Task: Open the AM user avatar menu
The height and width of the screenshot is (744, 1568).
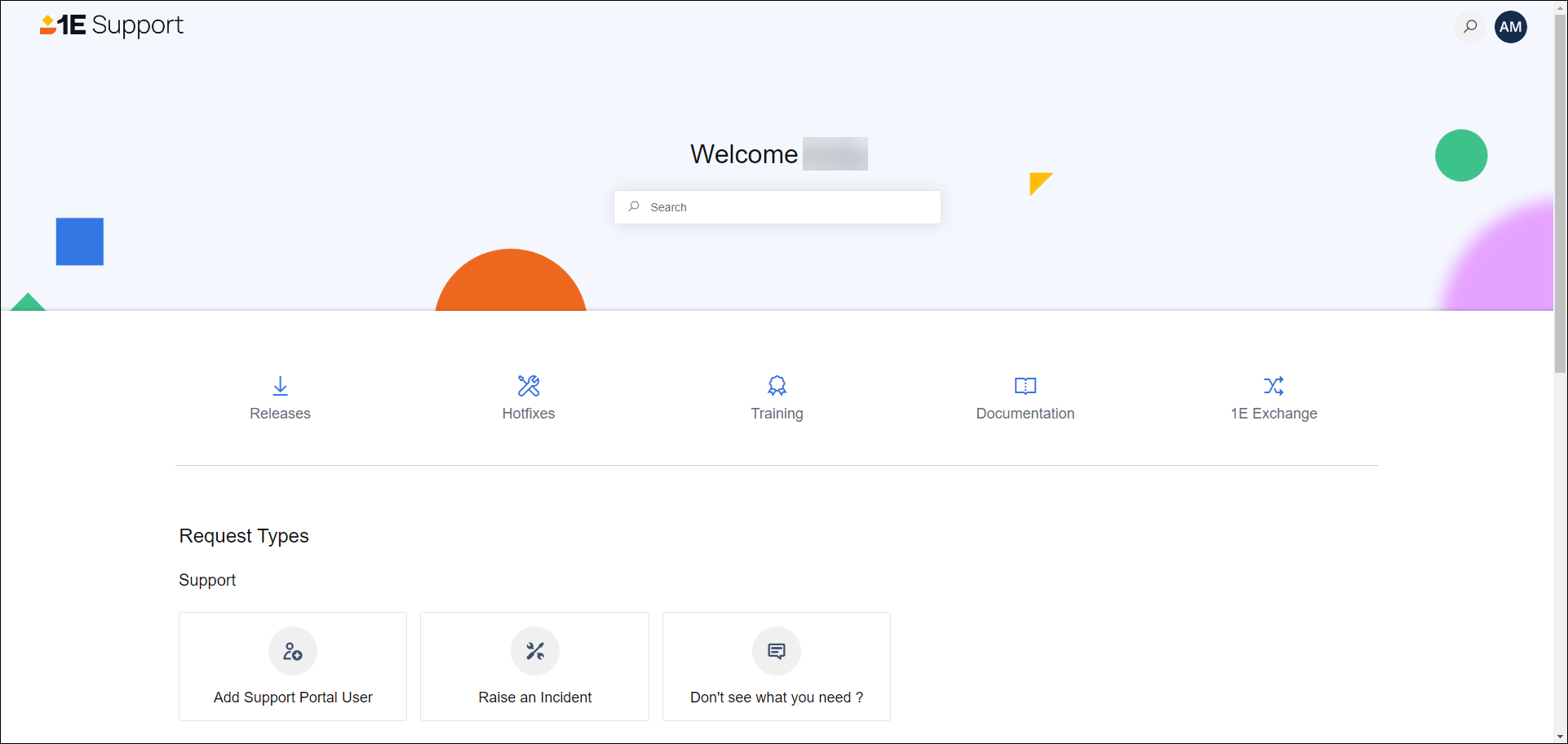Action: click(x=1510, y=27)
